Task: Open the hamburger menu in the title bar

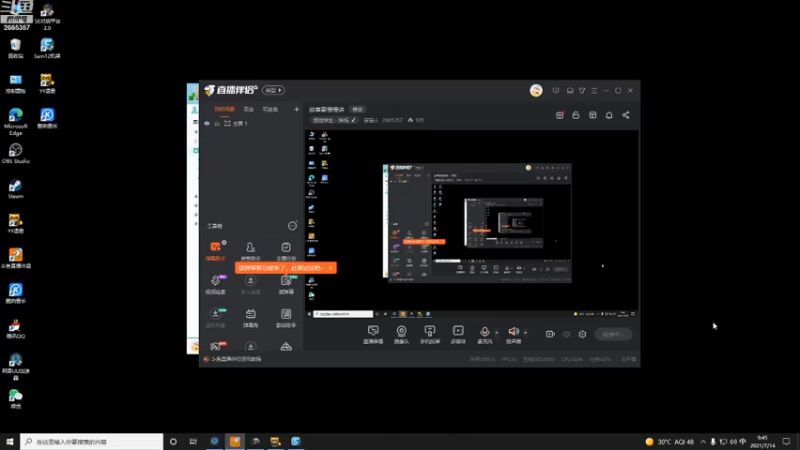Action: [594, 90]
